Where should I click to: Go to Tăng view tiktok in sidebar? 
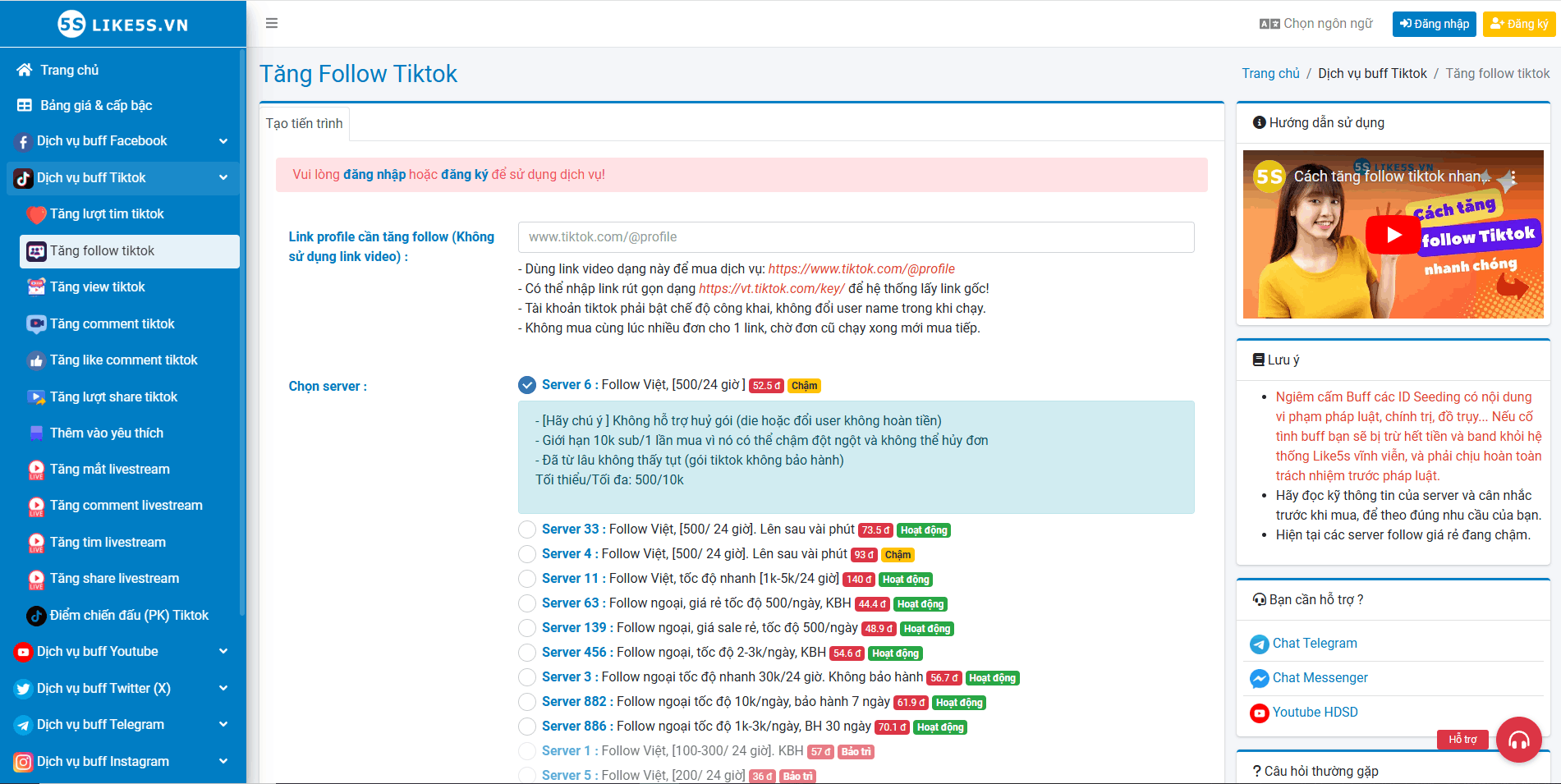[x=97, y=287]
